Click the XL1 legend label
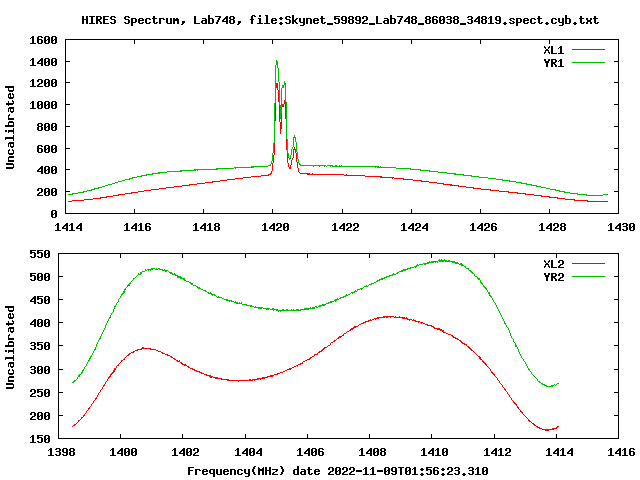The height and width of the screenshot is (480, 640). point(553,50)
